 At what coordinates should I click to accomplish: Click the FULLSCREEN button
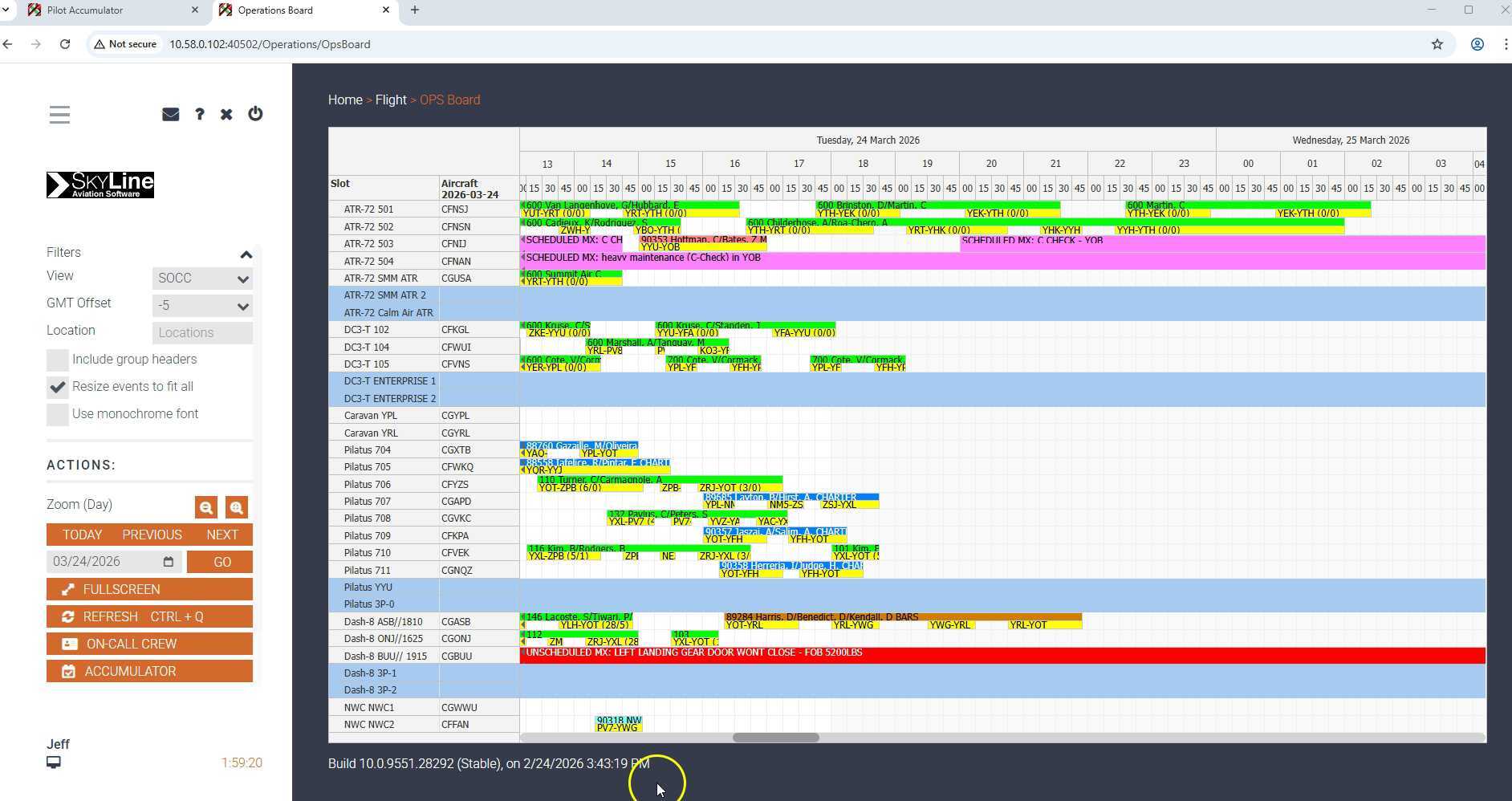tap(149, 589)
